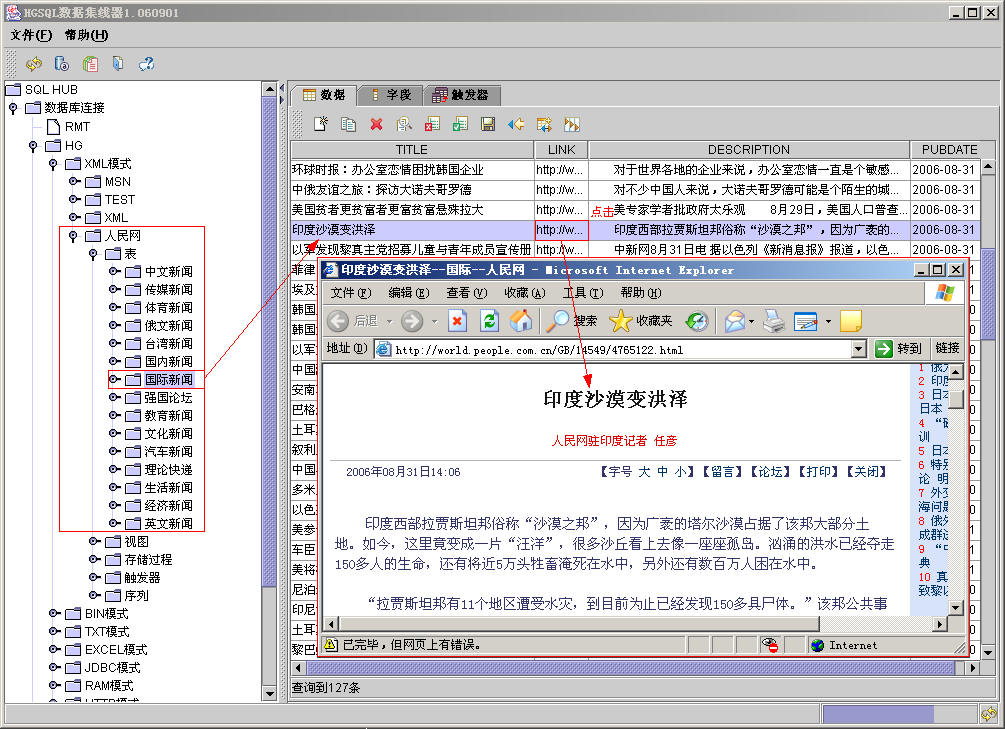Image resolution: width=1005 pixels, height=729 pixels.
Task: Click the Print icon in Internet Explorer toolbar
Action: [774, 321]
